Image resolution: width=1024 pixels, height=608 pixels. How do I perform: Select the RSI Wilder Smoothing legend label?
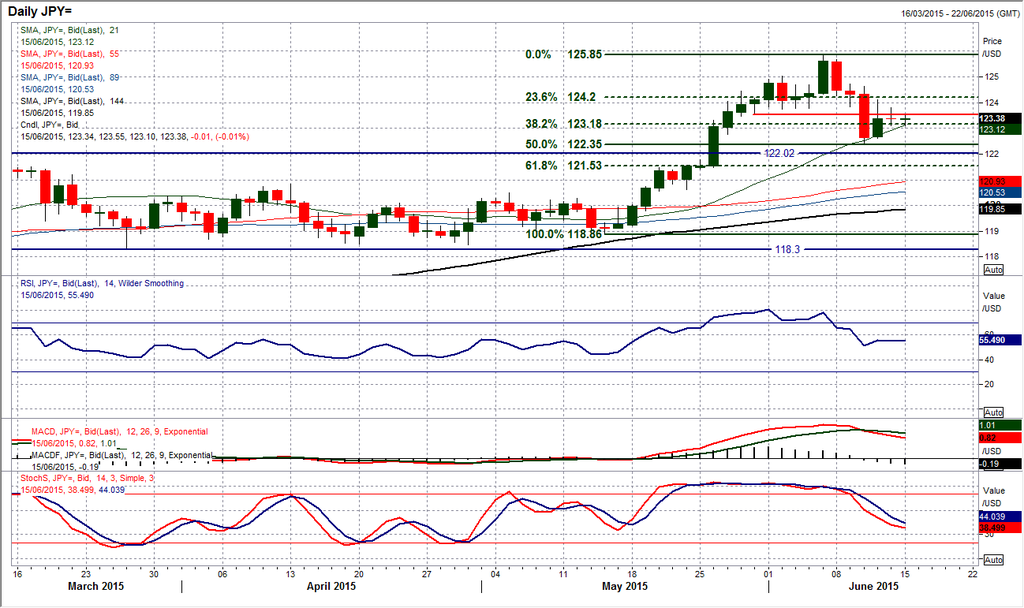102,284
